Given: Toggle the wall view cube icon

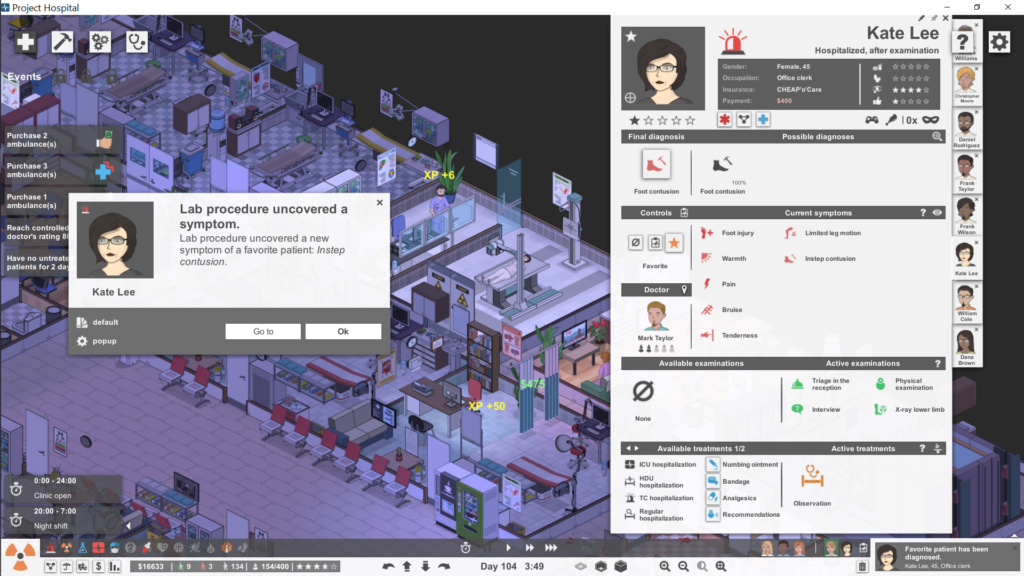Looking at the screenshot, I should (620, 566).
